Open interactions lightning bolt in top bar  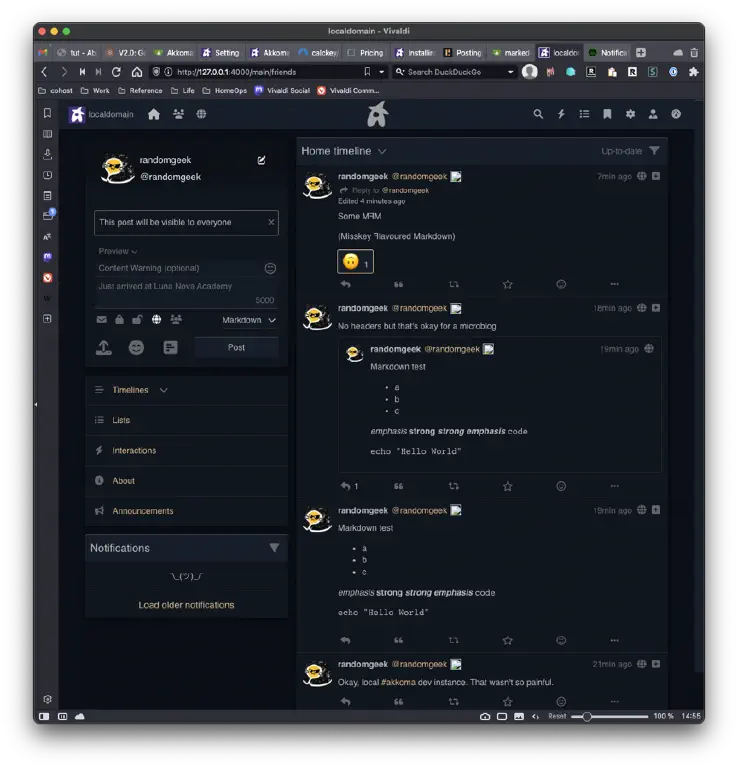point(561,114)
